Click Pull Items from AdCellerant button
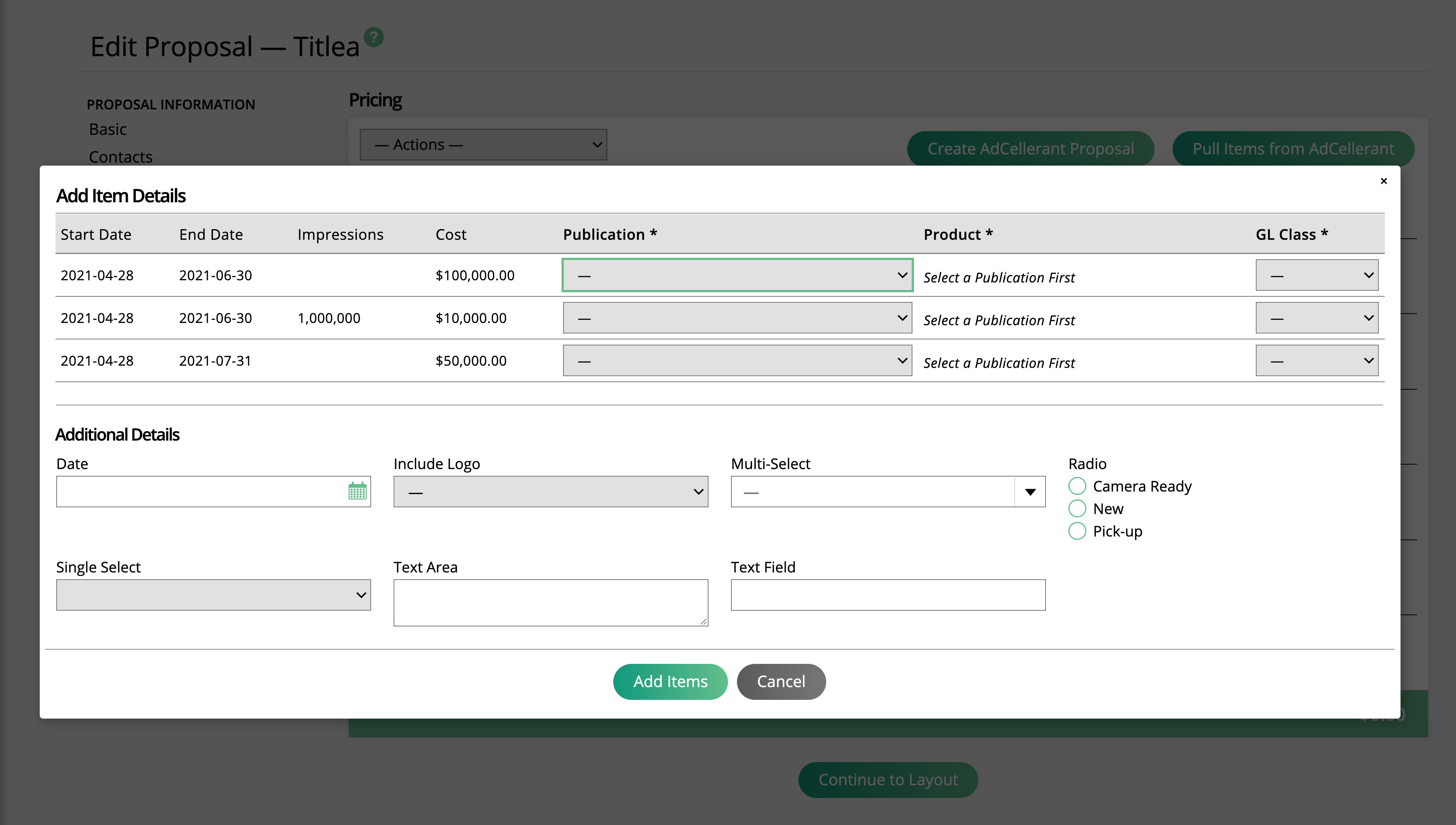This screenshot has height=825, width=1456. coord(1293,148)
